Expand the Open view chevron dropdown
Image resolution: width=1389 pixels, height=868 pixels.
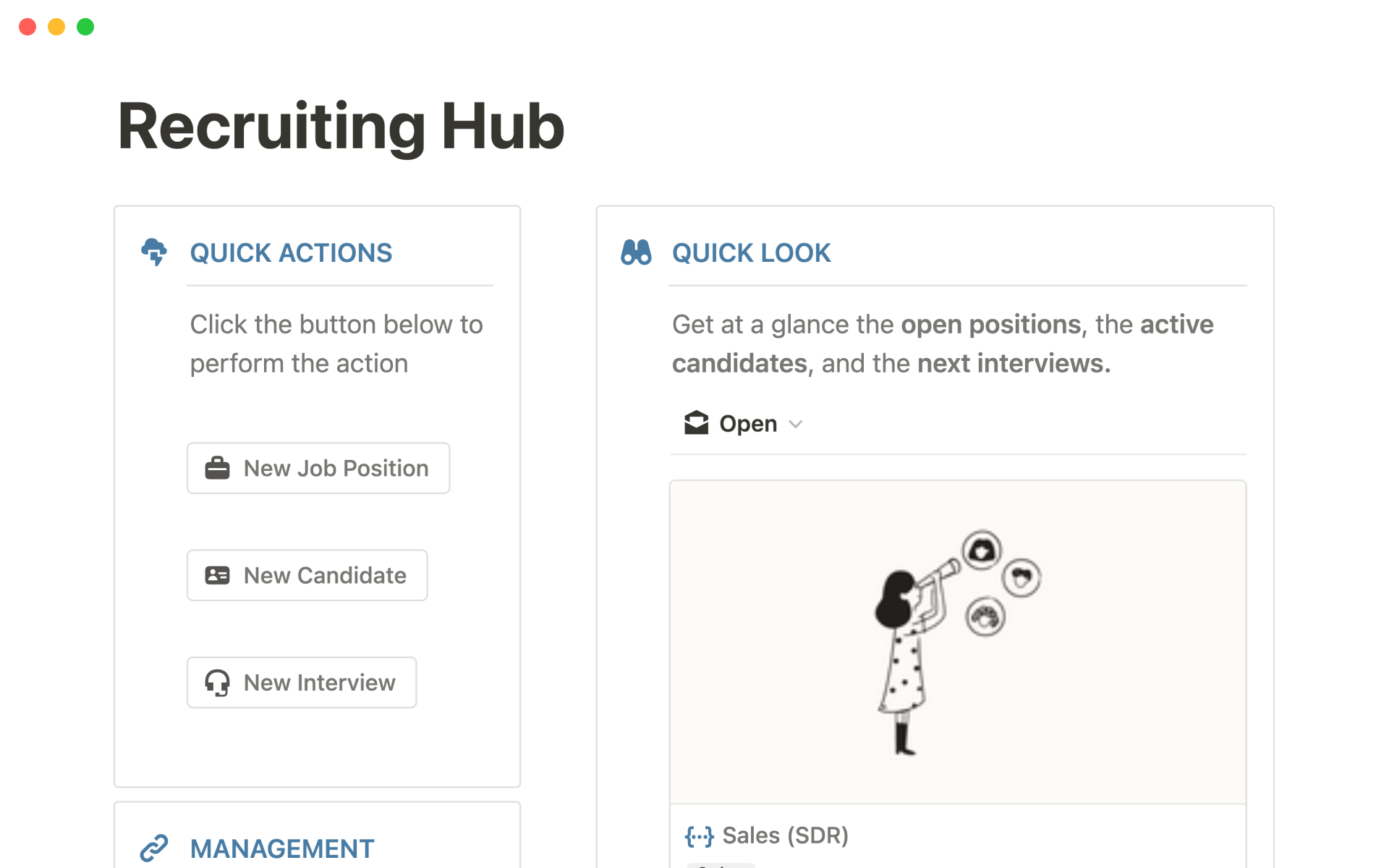796,424
